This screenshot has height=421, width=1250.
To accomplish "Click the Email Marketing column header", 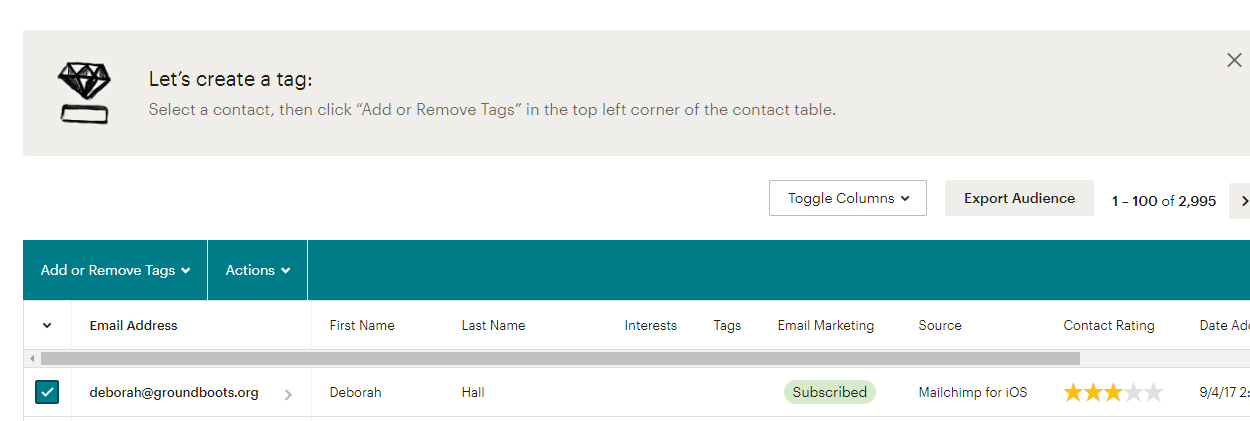I will pos(826,325).
